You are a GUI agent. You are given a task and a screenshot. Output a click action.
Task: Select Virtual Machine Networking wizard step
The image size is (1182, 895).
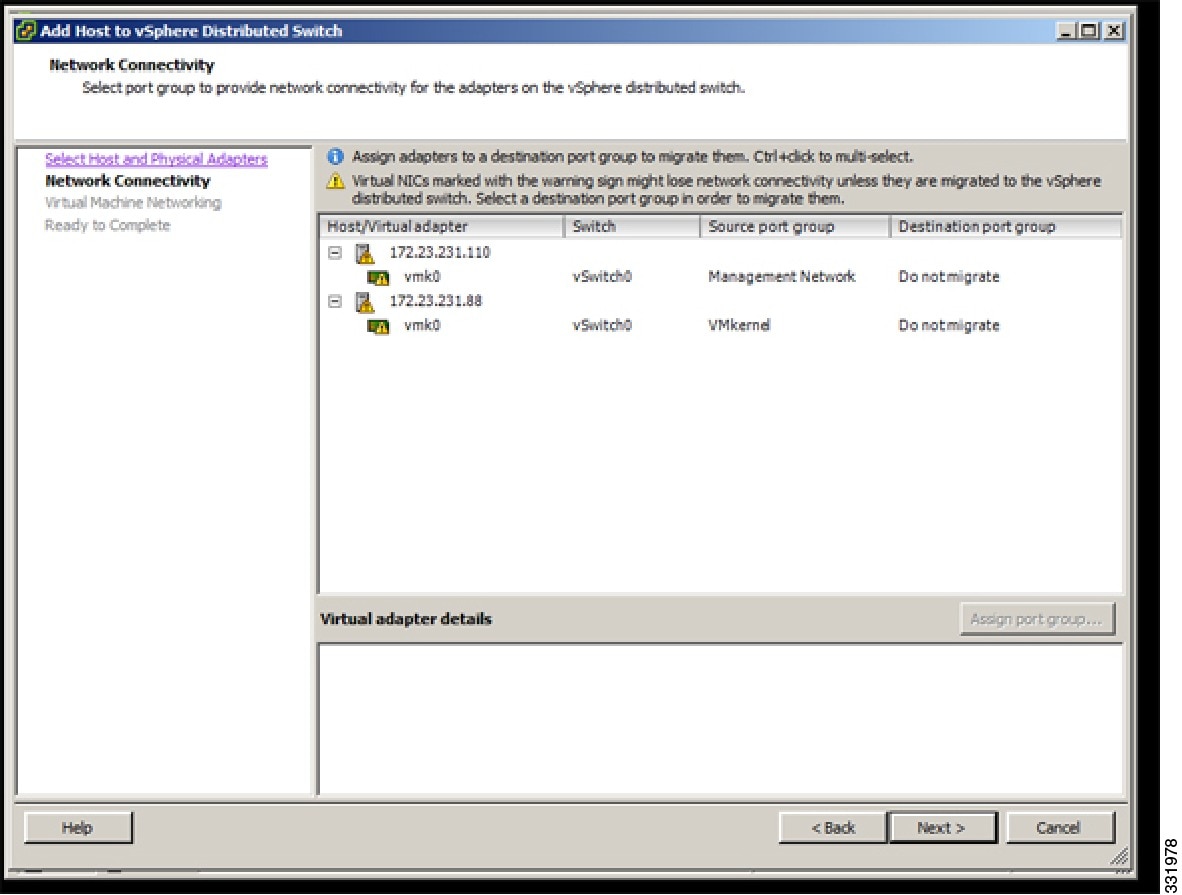(x=133, y=203)
